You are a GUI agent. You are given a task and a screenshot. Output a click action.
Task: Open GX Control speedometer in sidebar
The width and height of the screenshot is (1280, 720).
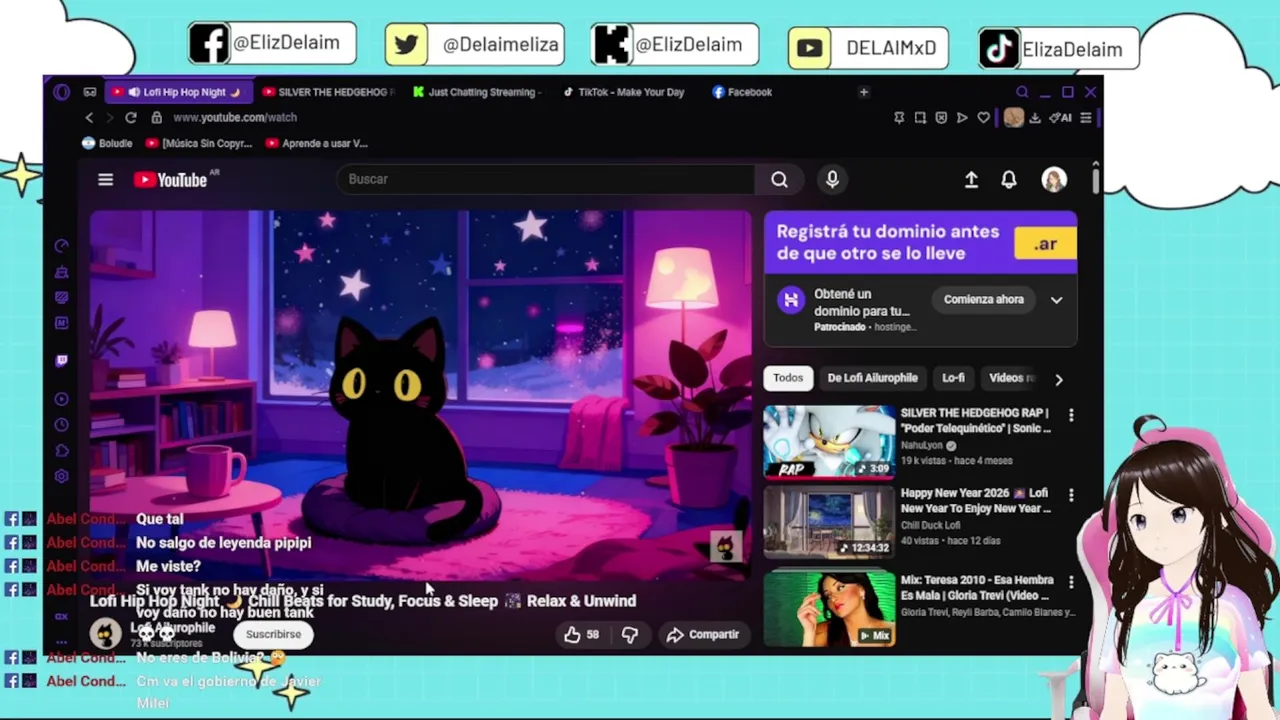pos(62,246)
